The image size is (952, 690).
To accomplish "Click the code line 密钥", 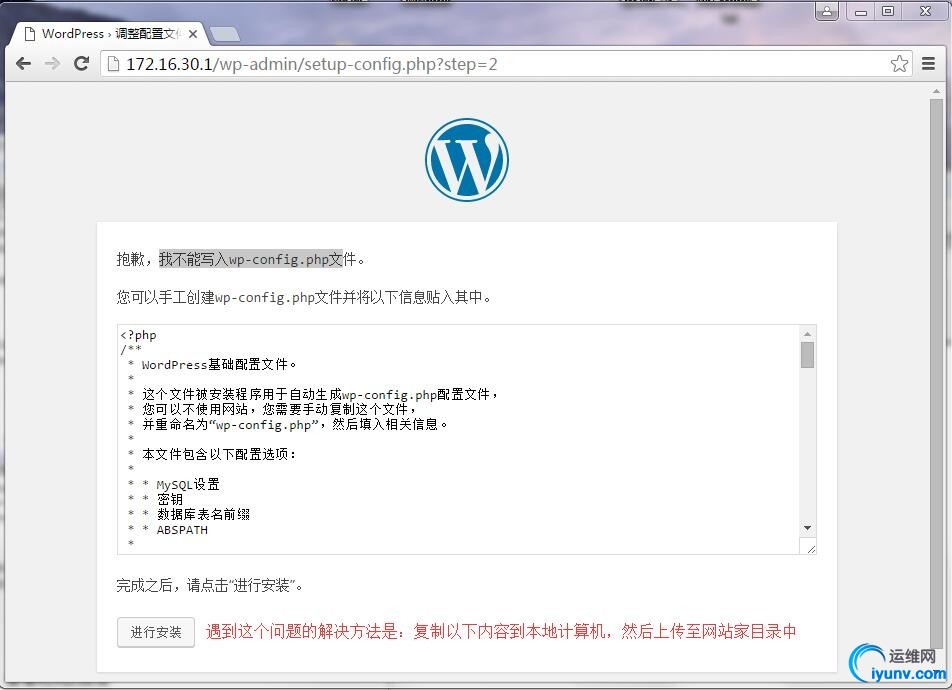I will click(169, 499).
